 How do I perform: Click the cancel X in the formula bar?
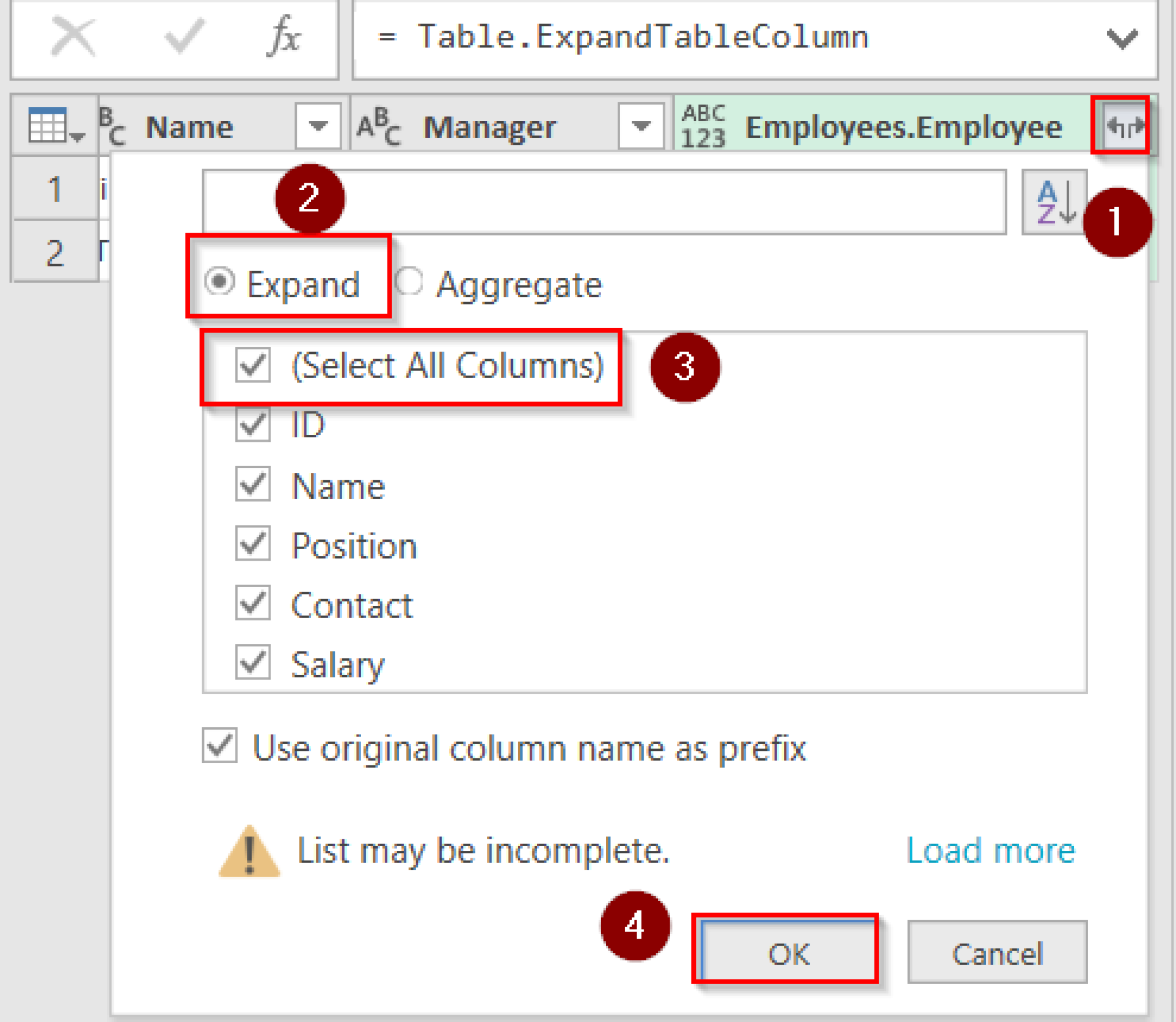point(73,36)
